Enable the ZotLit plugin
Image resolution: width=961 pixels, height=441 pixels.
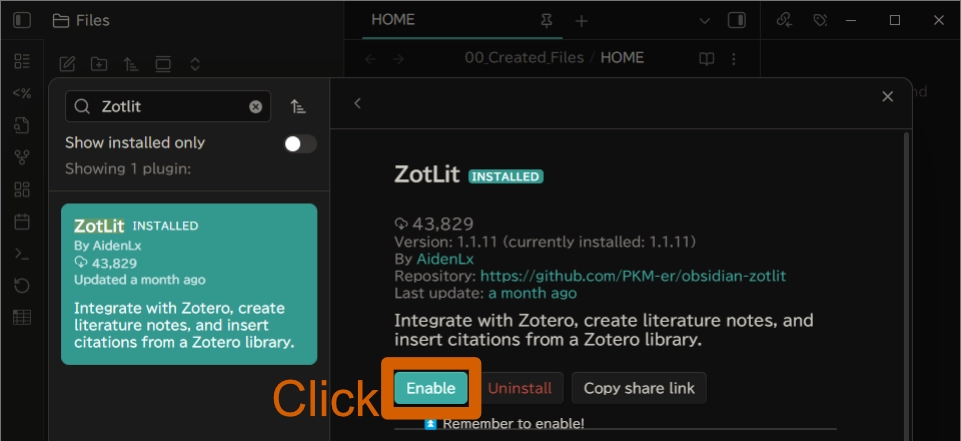[x=431, y=388]
